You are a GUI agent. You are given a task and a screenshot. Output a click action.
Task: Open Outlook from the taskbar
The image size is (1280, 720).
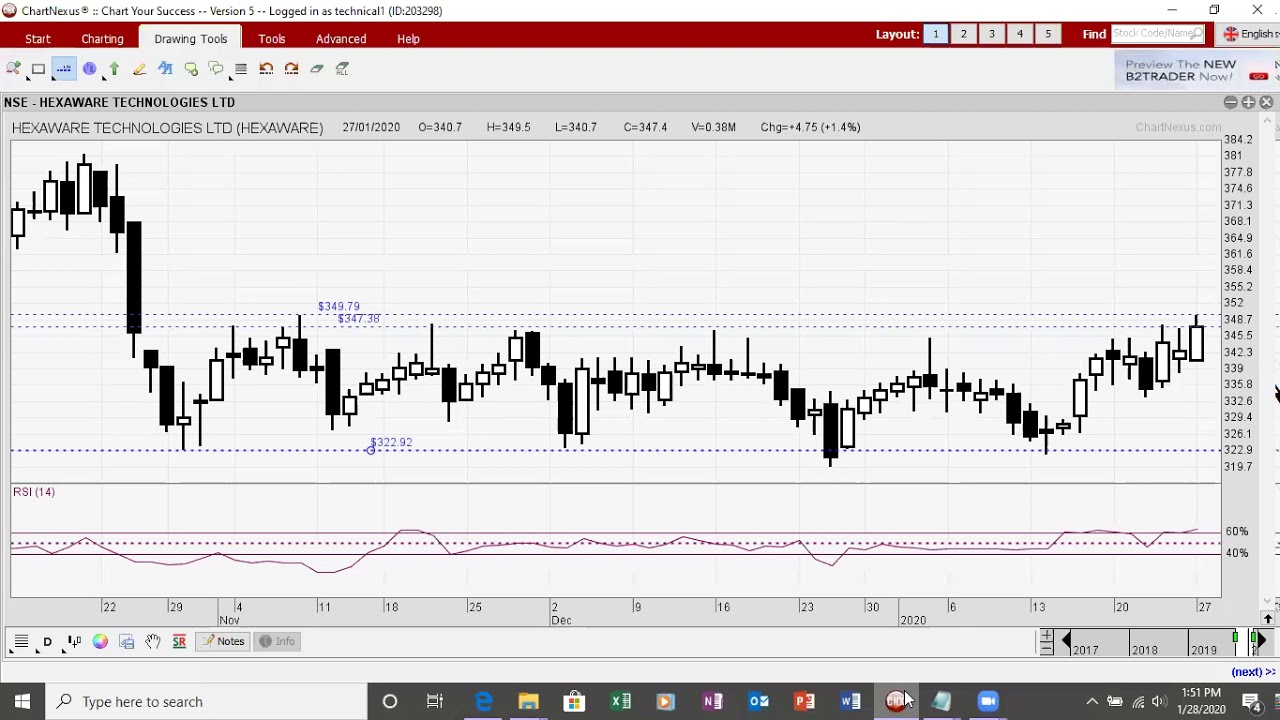(x=758, y=702)
